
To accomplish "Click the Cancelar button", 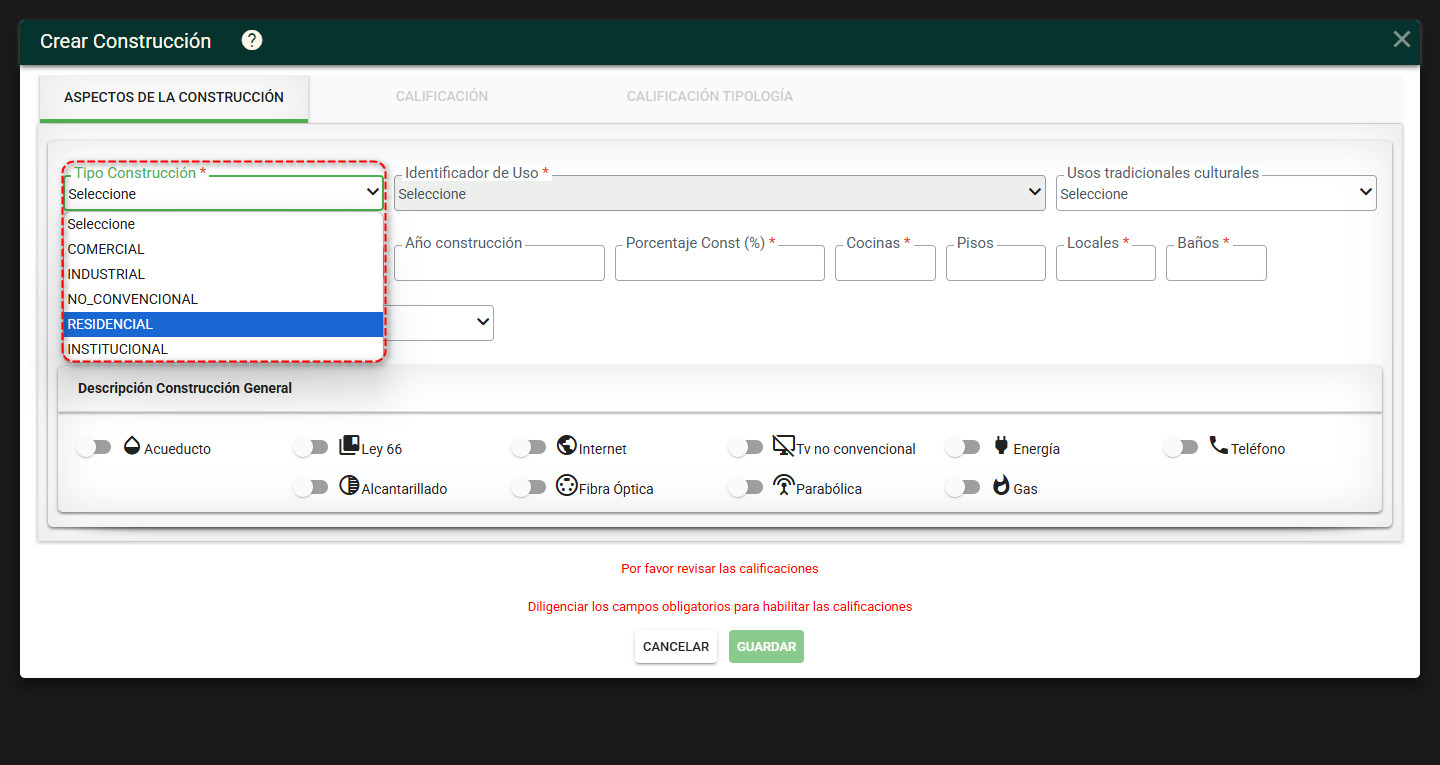I will [x=676, y=647].
